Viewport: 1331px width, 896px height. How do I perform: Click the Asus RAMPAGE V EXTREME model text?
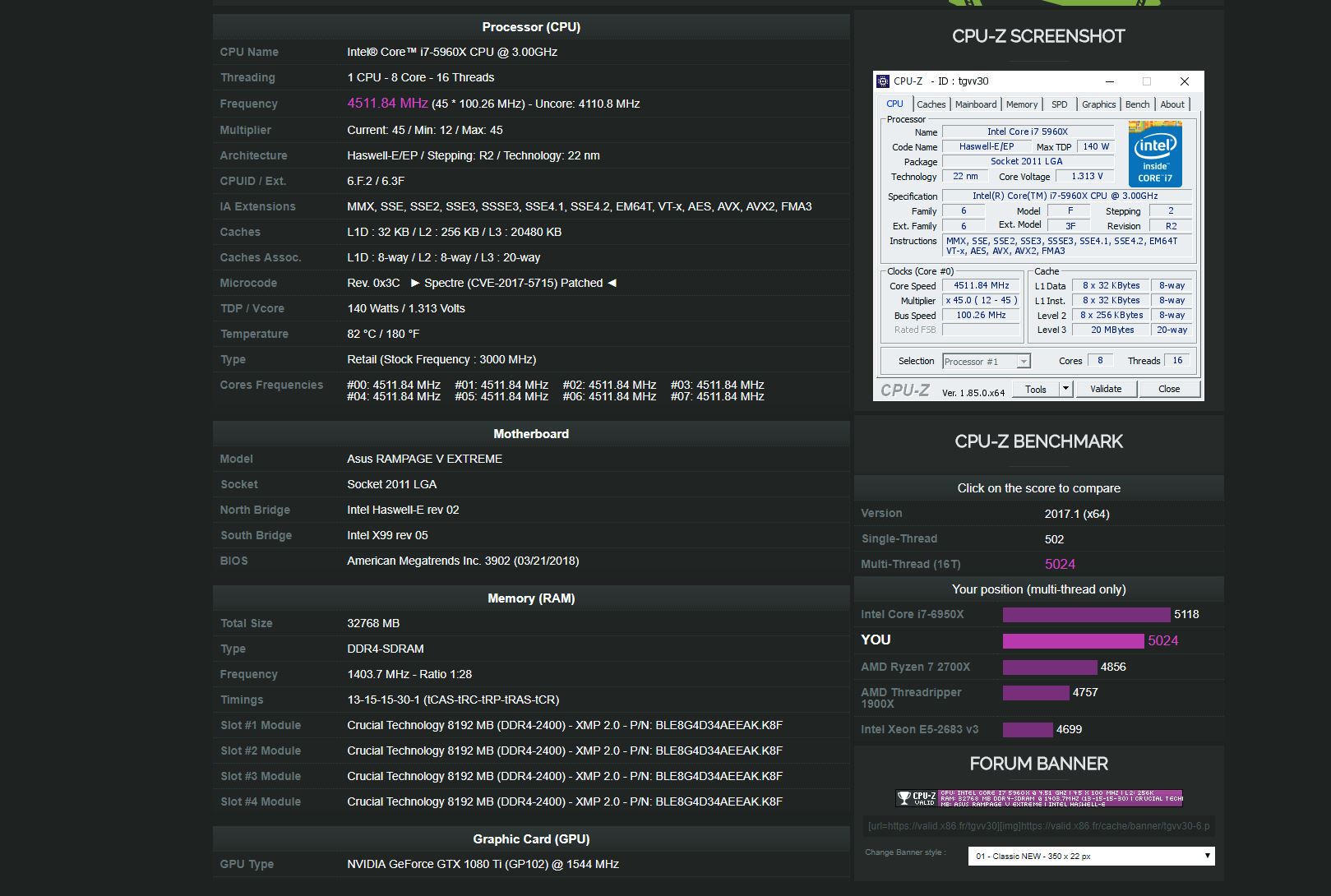coord(424,459)
